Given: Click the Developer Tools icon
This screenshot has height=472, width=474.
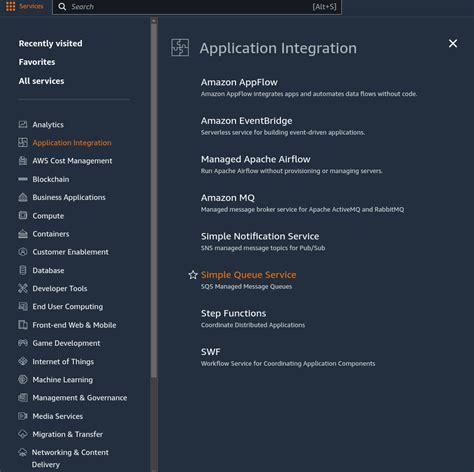Looking at the screenshot, I should pos(23,288).
